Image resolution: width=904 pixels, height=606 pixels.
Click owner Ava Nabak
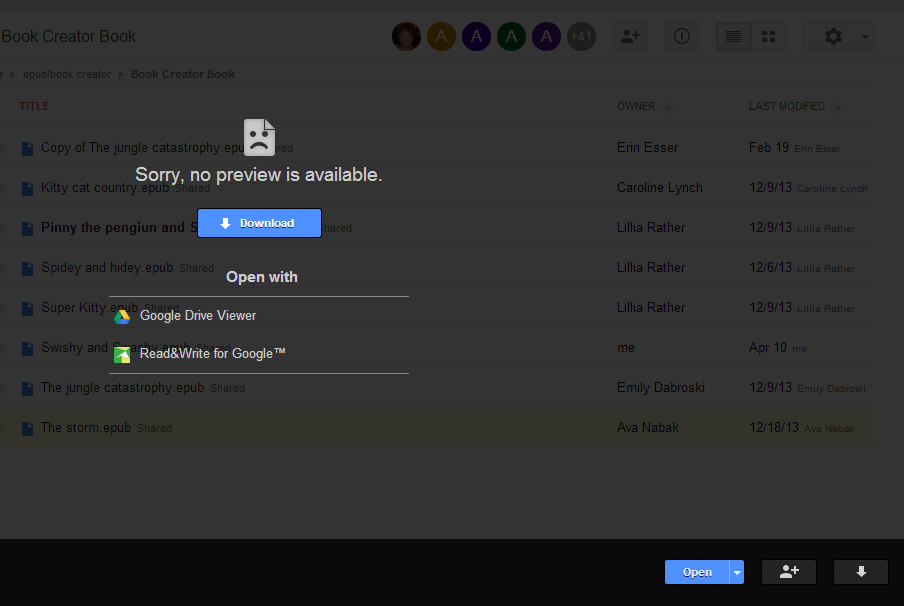(x=647, y=428)
